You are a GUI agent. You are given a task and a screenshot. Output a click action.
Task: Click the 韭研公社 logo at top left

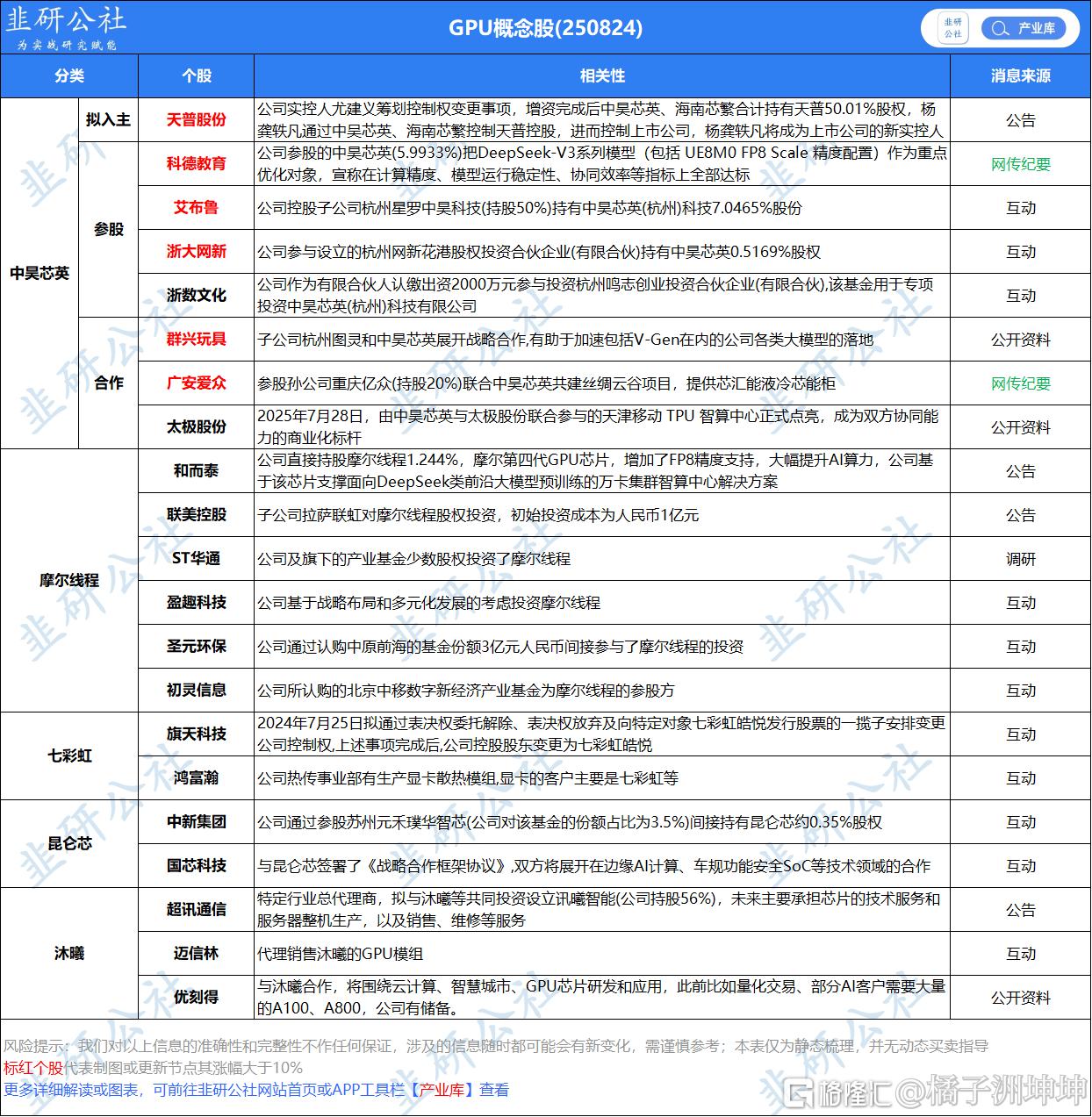click(x=65, y=27)
